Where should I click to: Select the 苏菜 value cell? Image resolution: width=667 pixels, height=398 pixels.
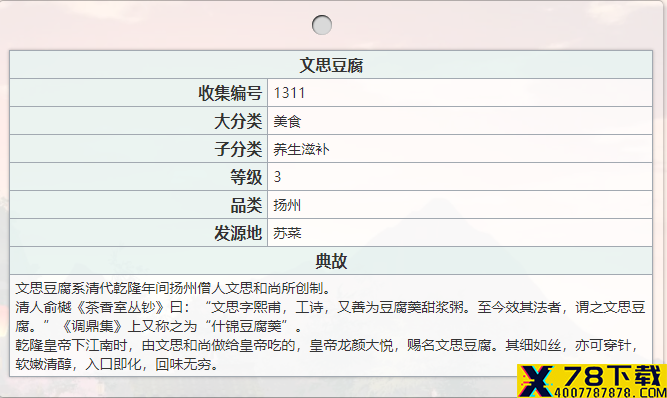pyautogui.click(x=460, y=233)
